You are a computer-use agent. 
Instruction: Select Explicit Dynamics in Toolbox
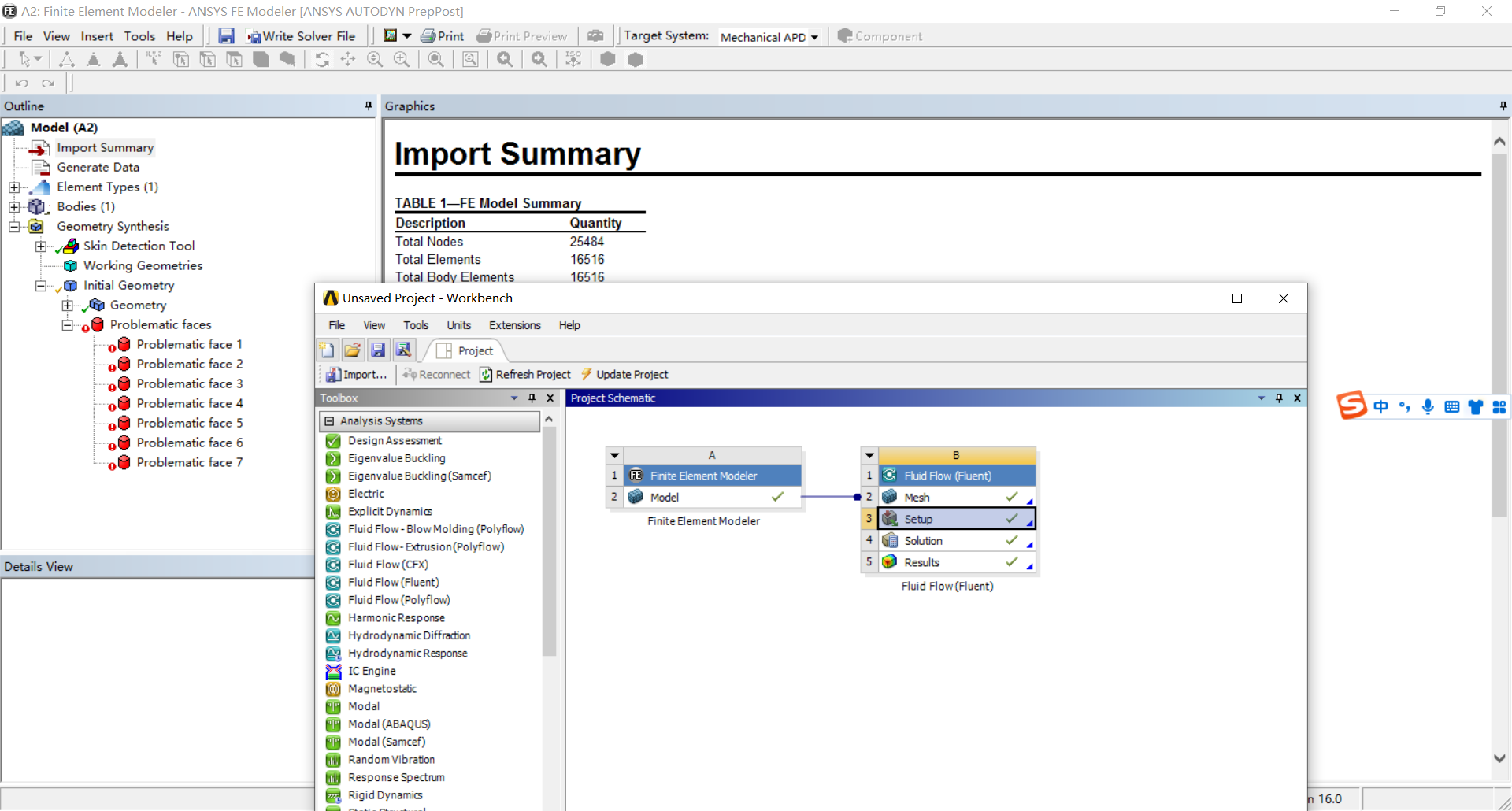click(x=390, y=512)
